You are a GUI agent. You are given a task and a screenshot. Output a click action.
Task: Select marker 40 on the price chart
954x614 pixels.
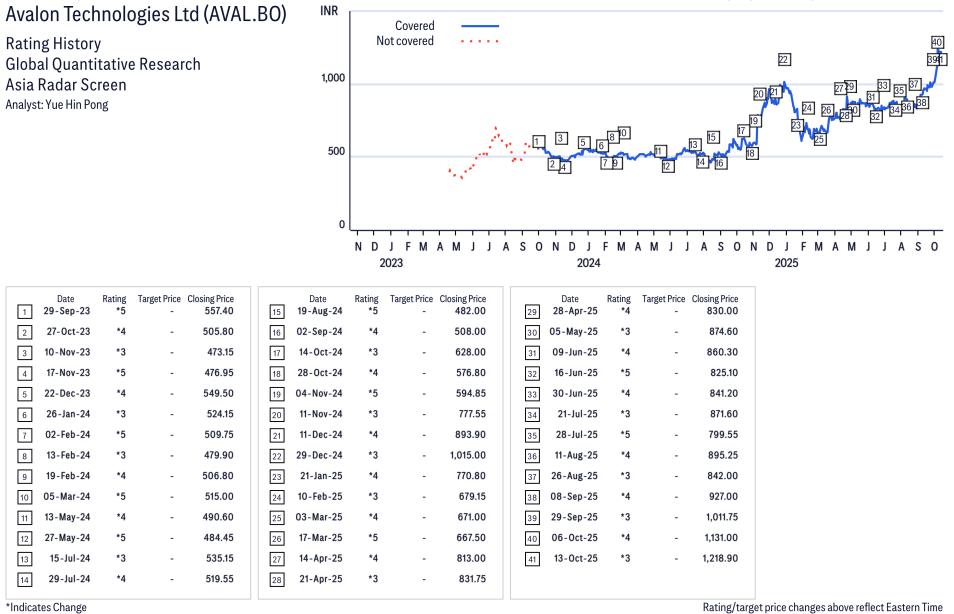coord(937,42)
